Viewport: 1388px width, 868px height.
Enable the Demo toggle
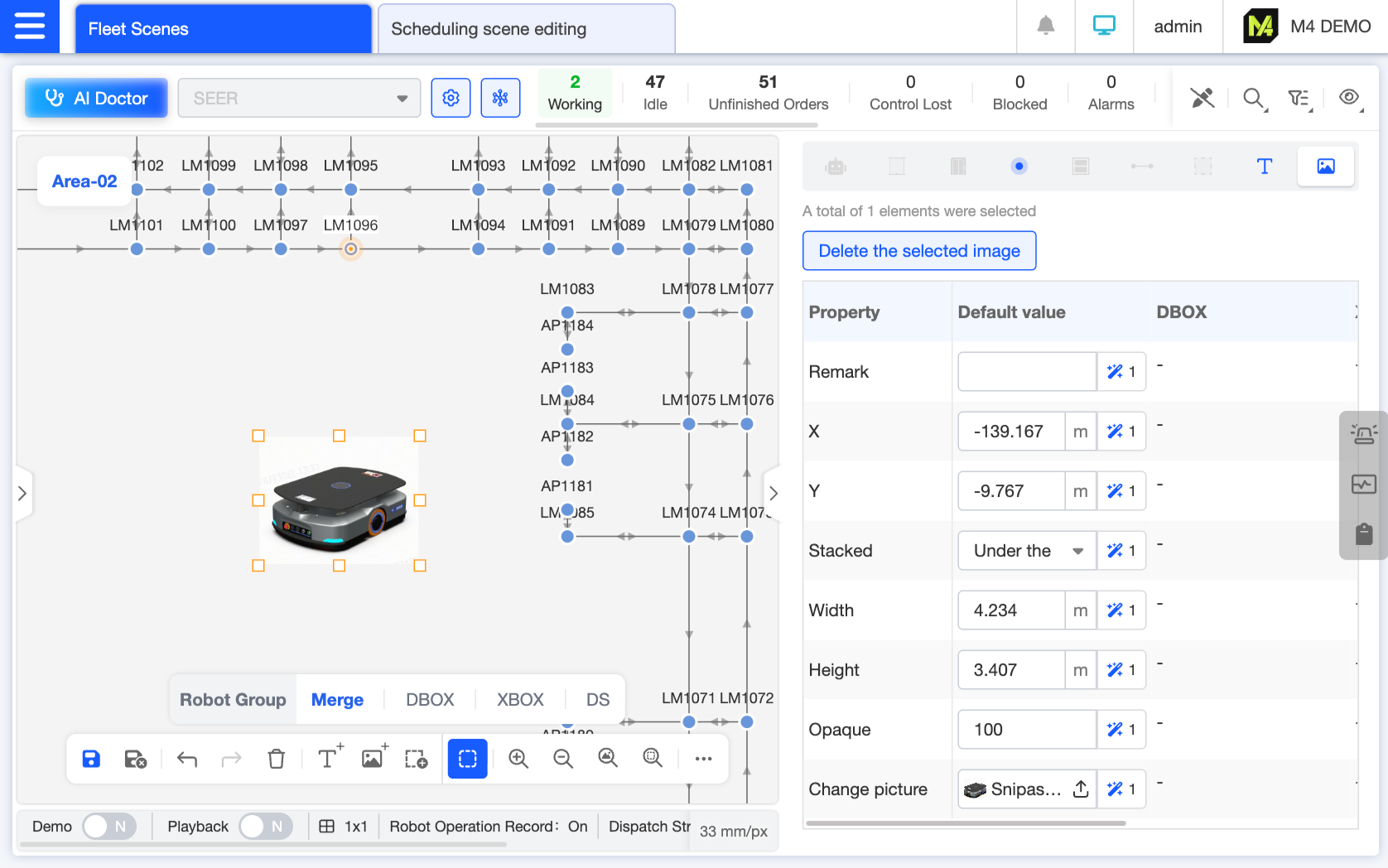108,826
